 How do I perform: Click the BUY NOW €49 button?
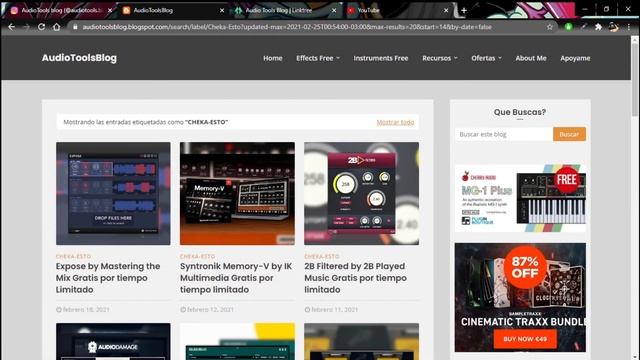[x=524, y=339]
